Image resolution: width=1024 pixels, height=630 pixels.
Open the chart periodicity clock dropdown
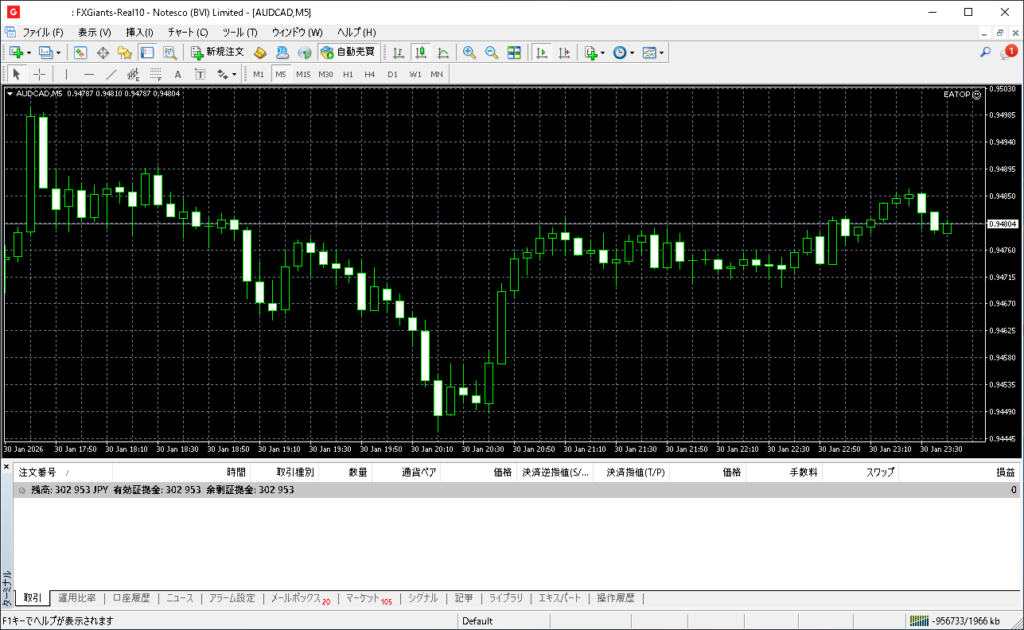pos(631,52)
